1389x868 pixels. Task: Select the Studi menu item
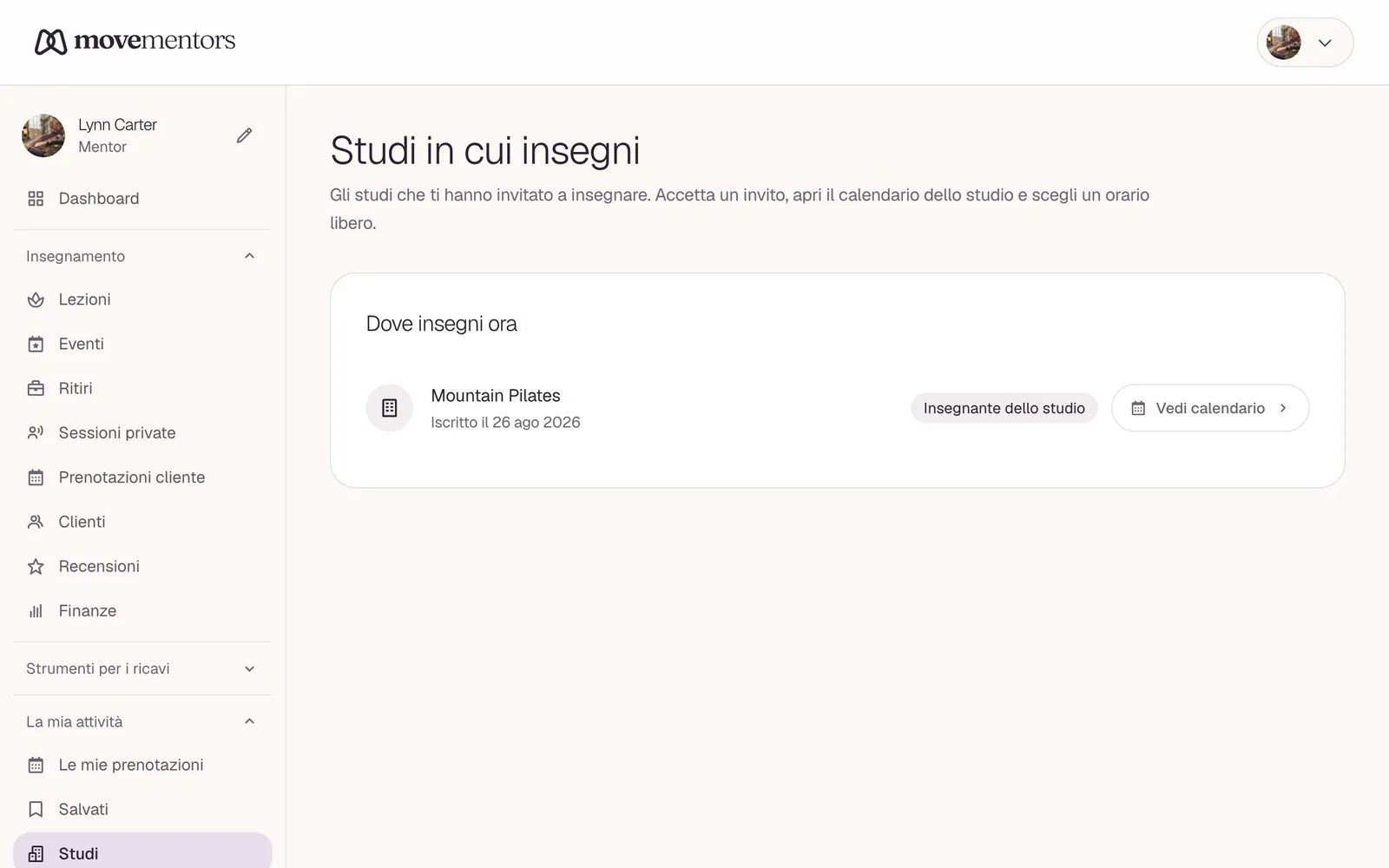tap(142, 852)
